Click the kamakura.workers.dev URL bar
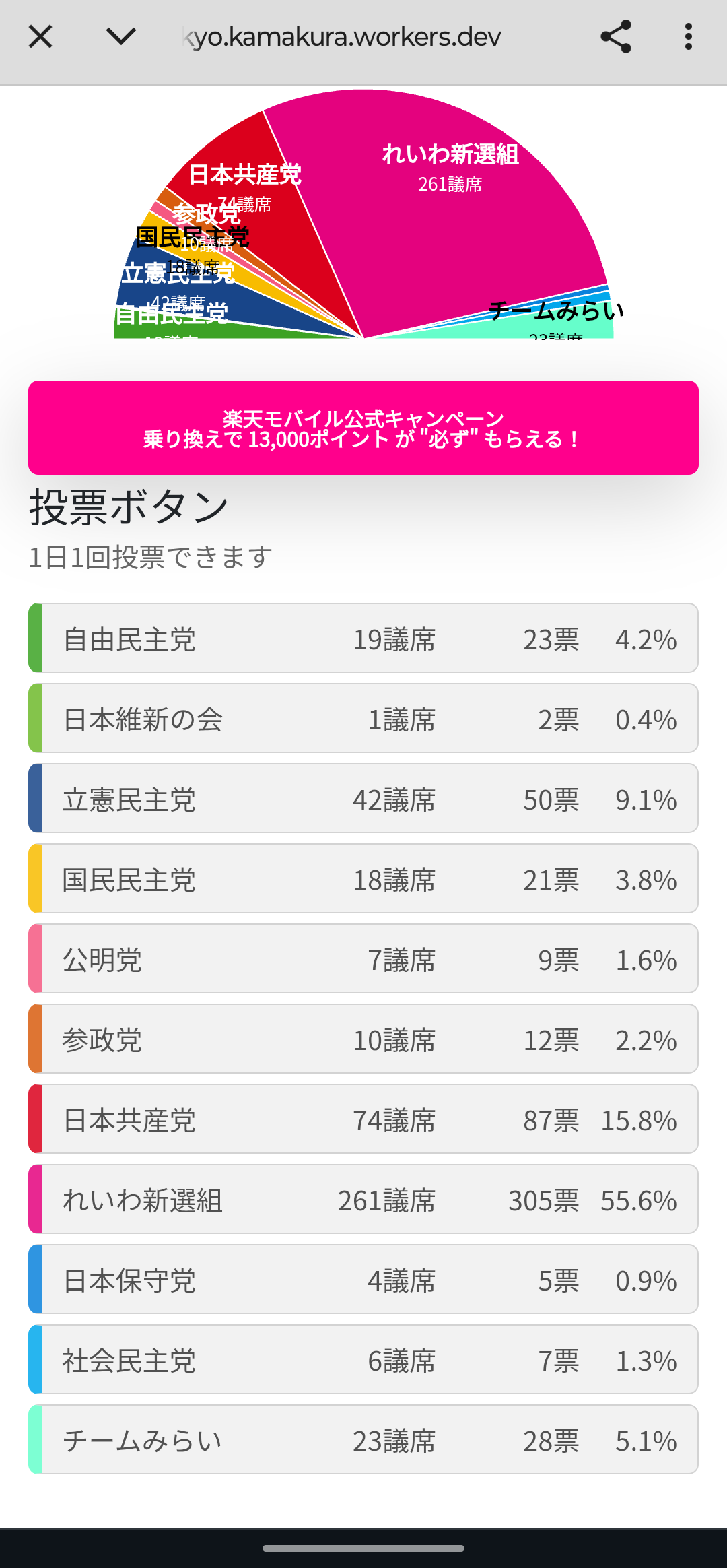The image size is (727, 1568). click(343, 37)
